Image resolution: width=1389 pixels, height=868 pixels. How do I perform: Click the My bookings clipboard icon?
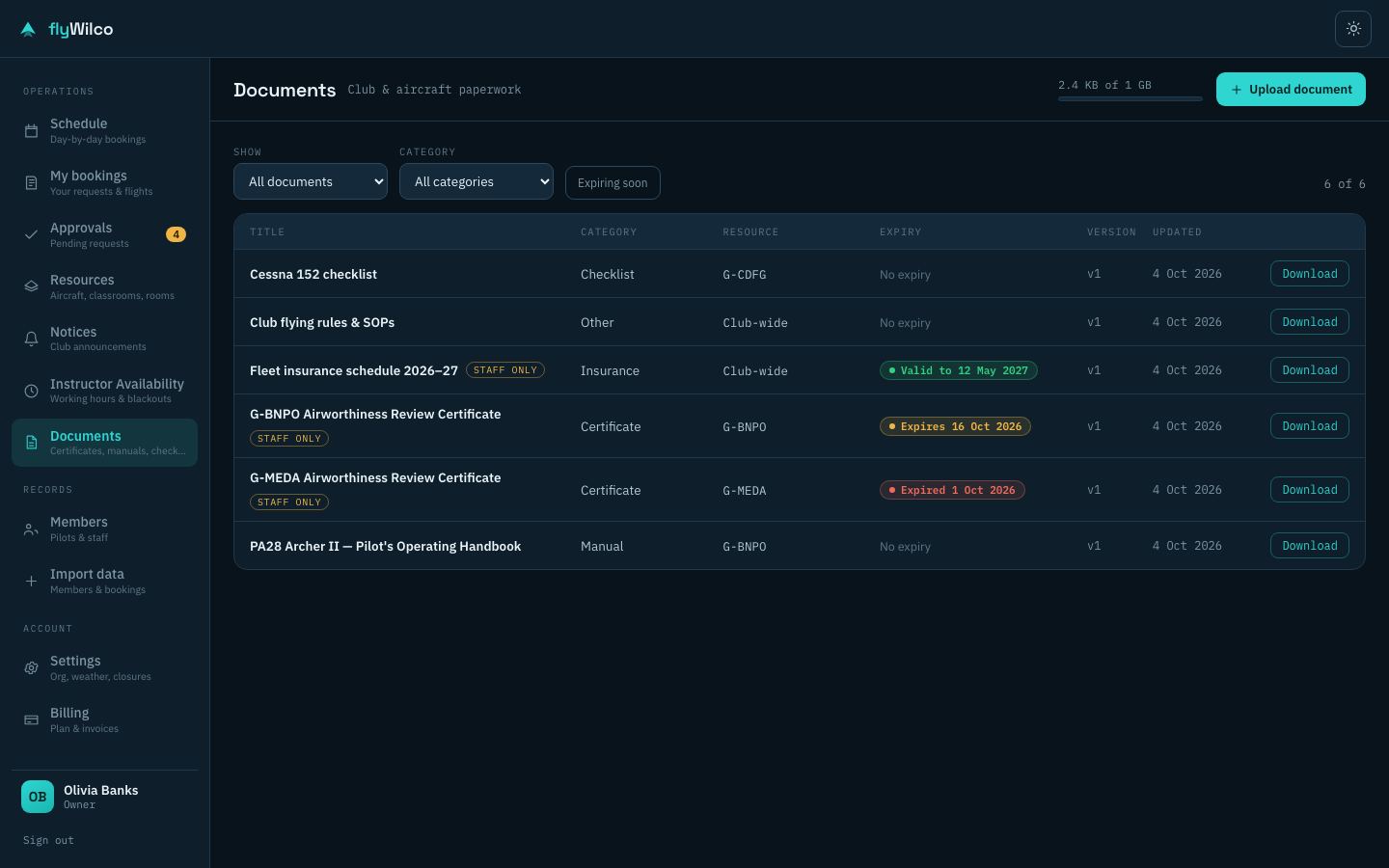point(31,182)
